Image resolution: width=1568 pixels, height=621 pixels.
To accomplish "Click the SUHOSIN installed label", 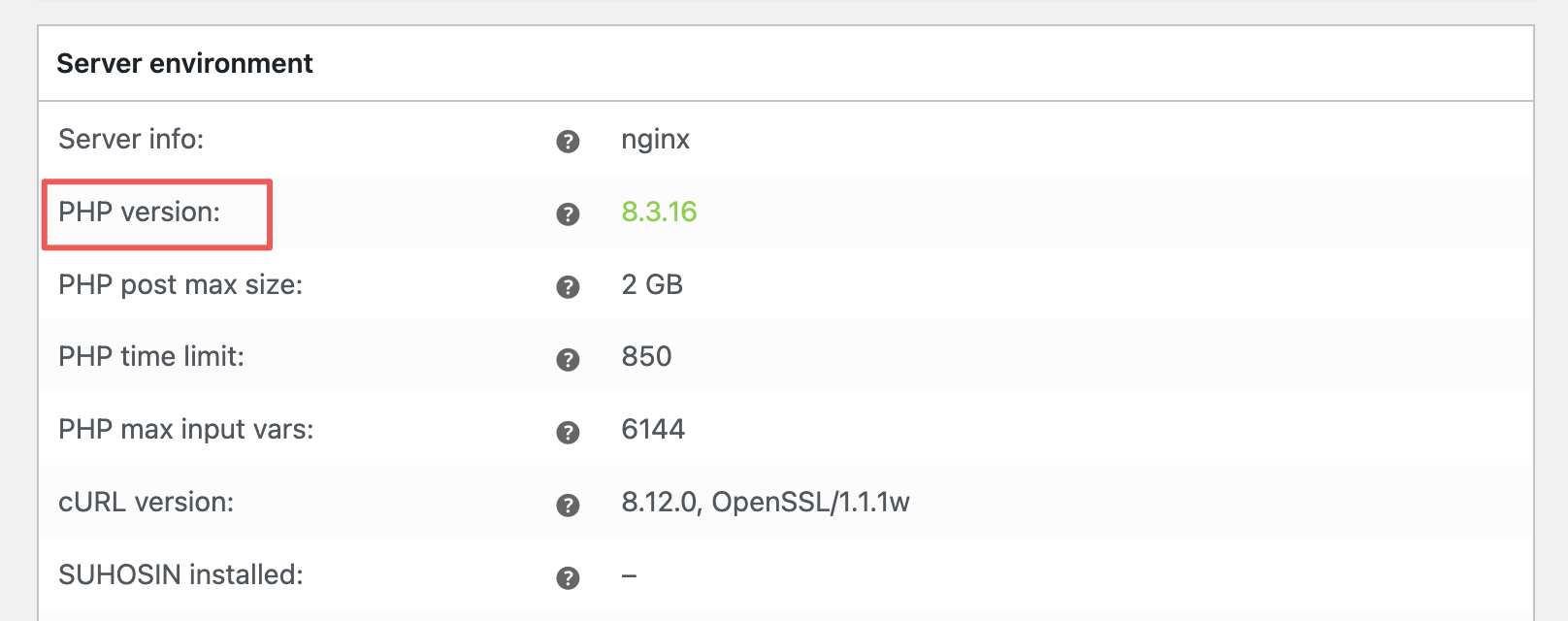I will click(180, 575).
